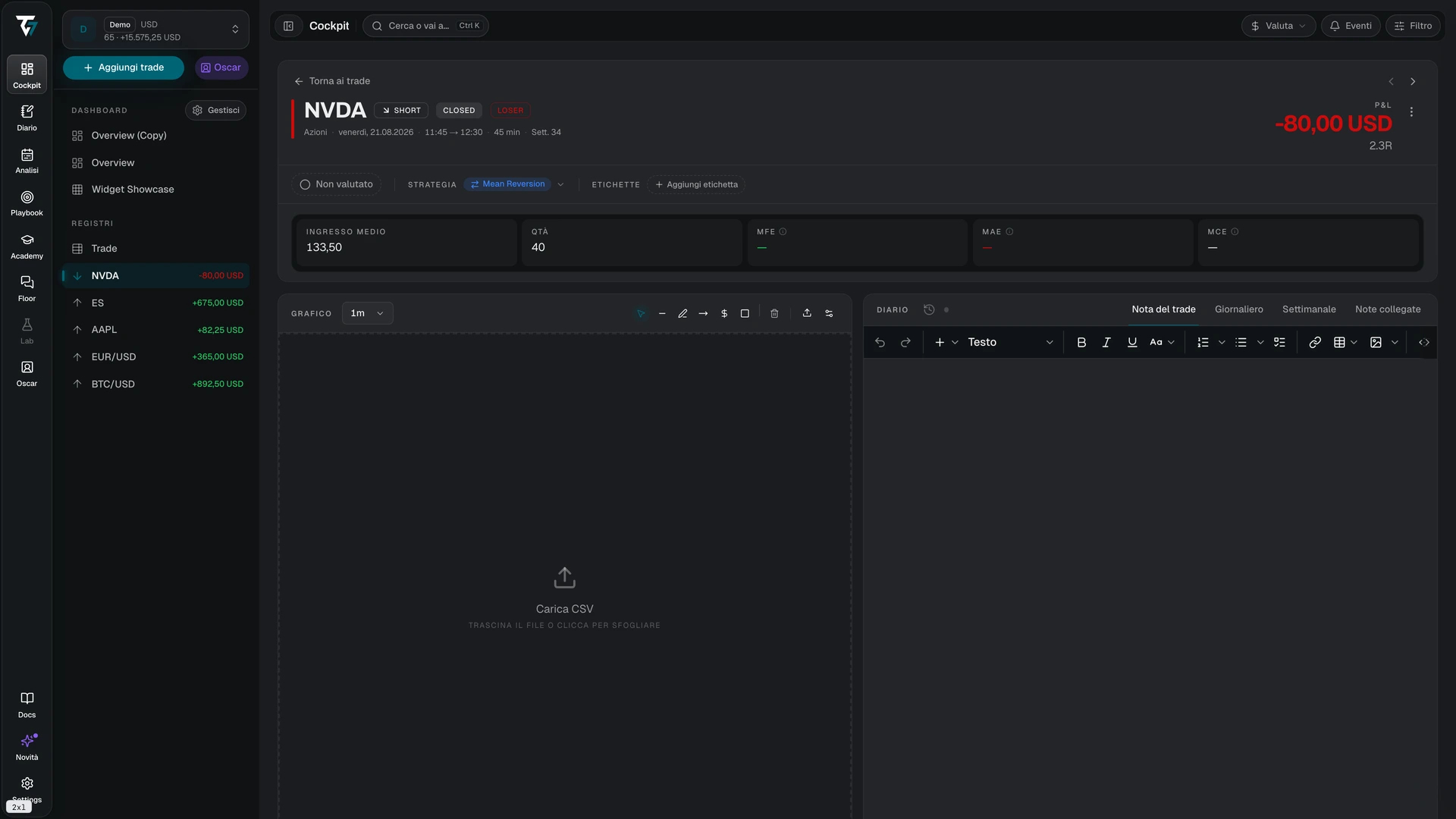Switch to the Note collegate tab
The height and width of the screenshot is (819, 1456).
coord(1388,309)
